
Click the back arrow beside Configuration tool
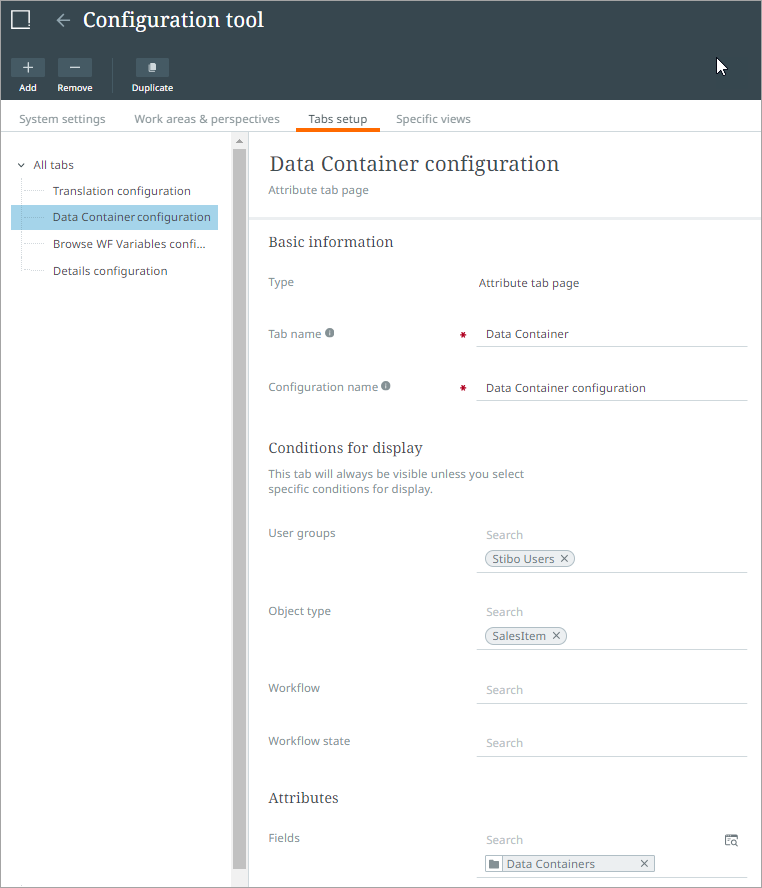coord(63,21)
